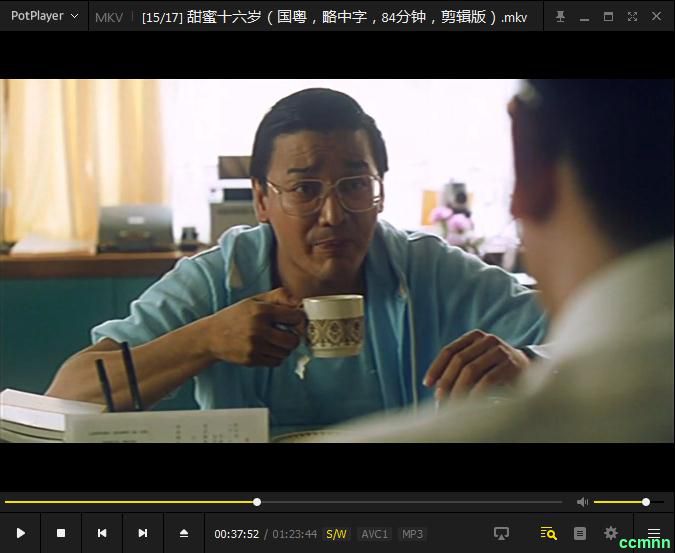Viewport: 675px width, 553px height.
Task: Maximize the PotPlayer window
Action: point(608,16)
